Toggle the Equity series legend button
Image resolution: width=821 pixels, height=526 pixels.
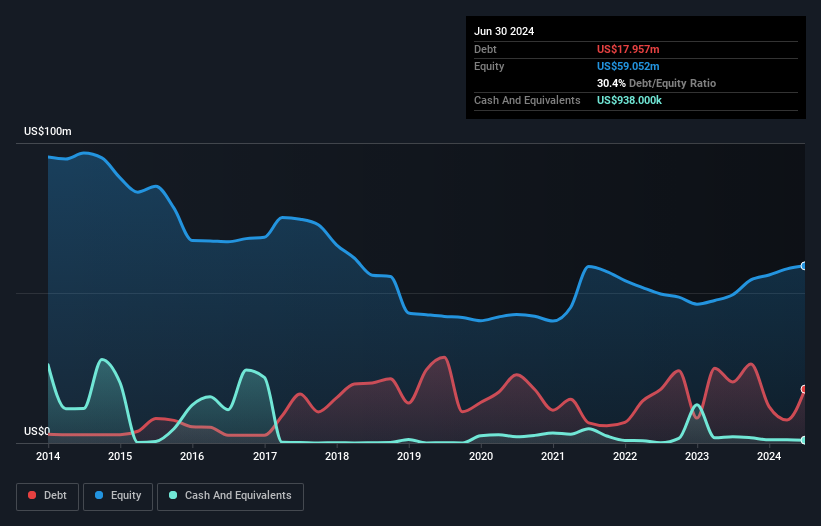click(118, 496)
